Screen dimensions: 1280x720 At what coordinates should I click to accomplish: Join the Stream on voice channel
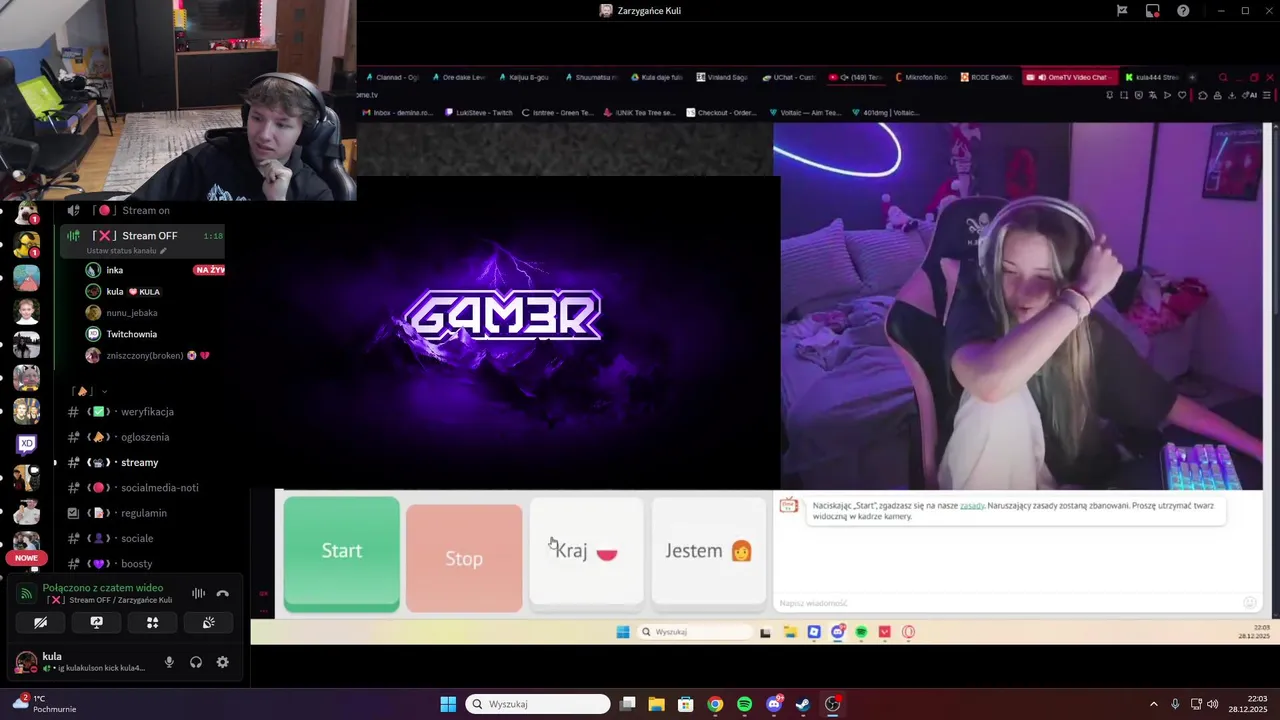click(x=147, y=210)
